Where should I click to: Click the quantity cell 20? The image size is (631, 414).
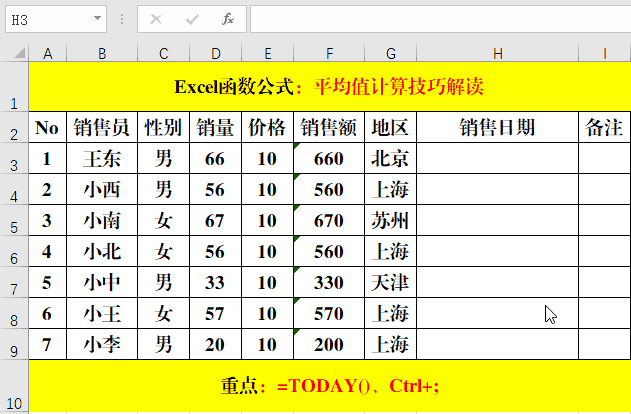(x=216, y=344)
